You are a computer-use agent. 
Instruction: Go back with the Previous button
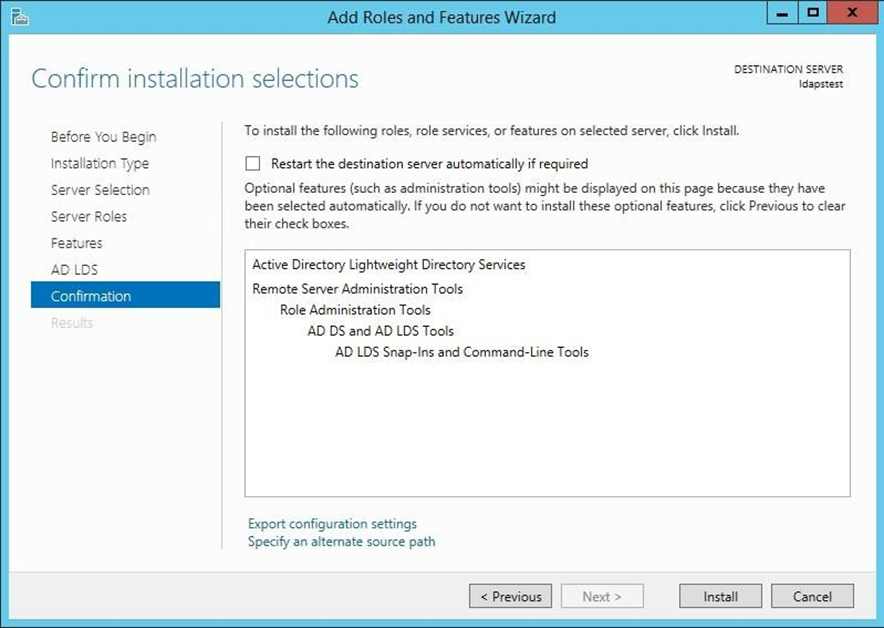coord(510,596)
